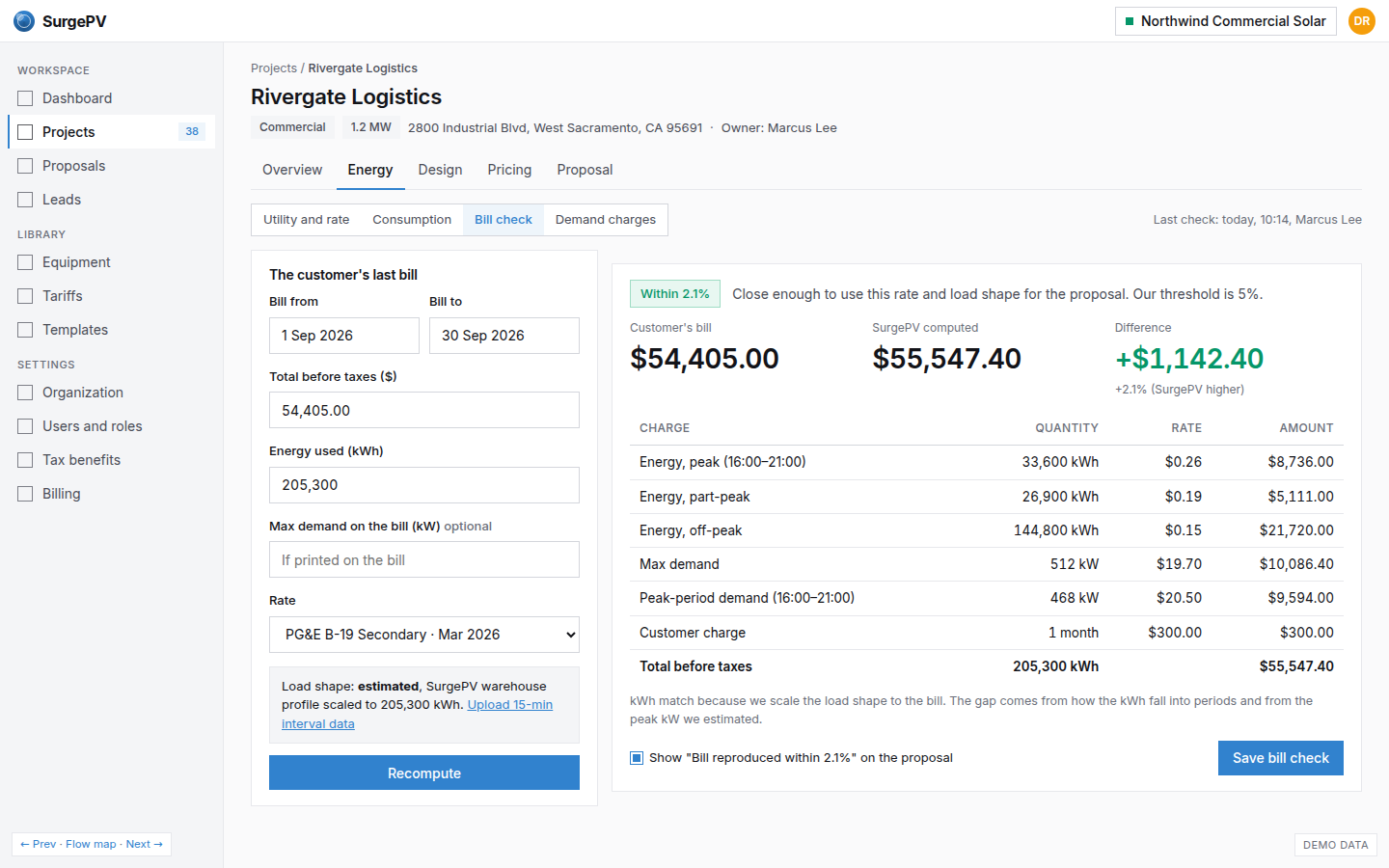
Task: Click the Total before taxes input field
Action: pyautogui.click(x=424, y=410)
